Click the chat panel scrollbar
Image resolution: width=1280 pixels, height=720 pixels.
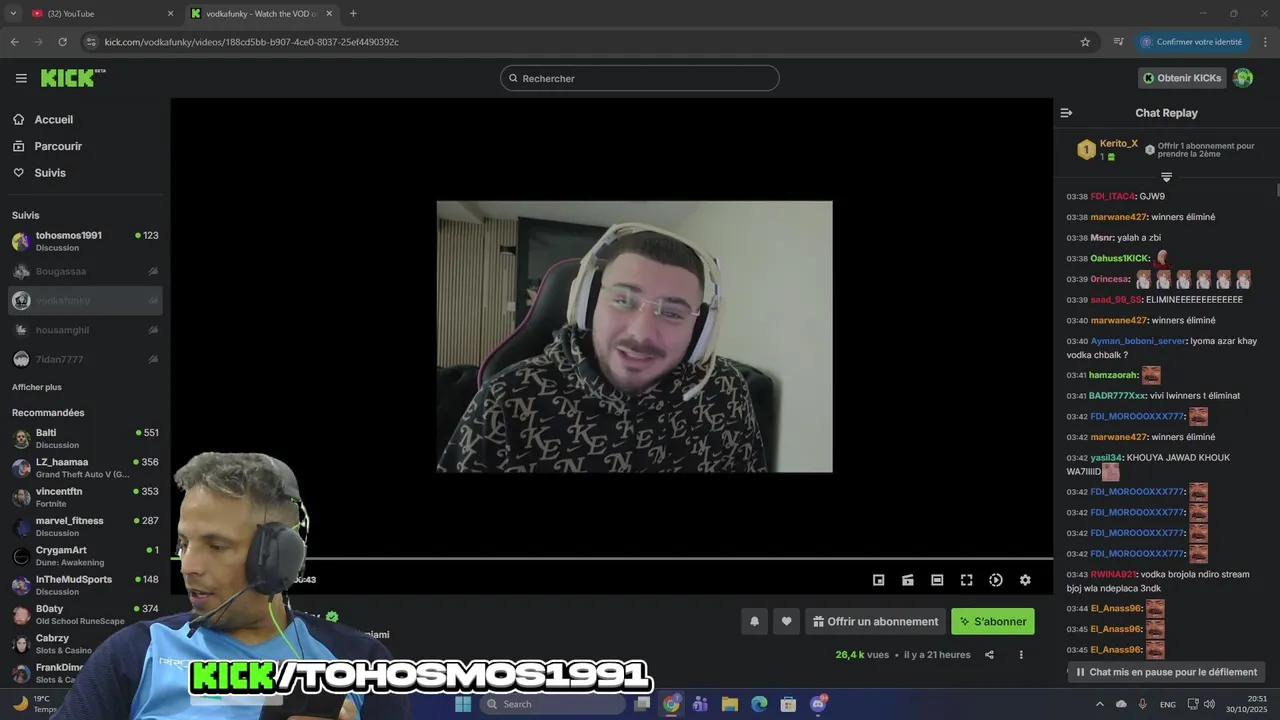[x=1277, y=190]
